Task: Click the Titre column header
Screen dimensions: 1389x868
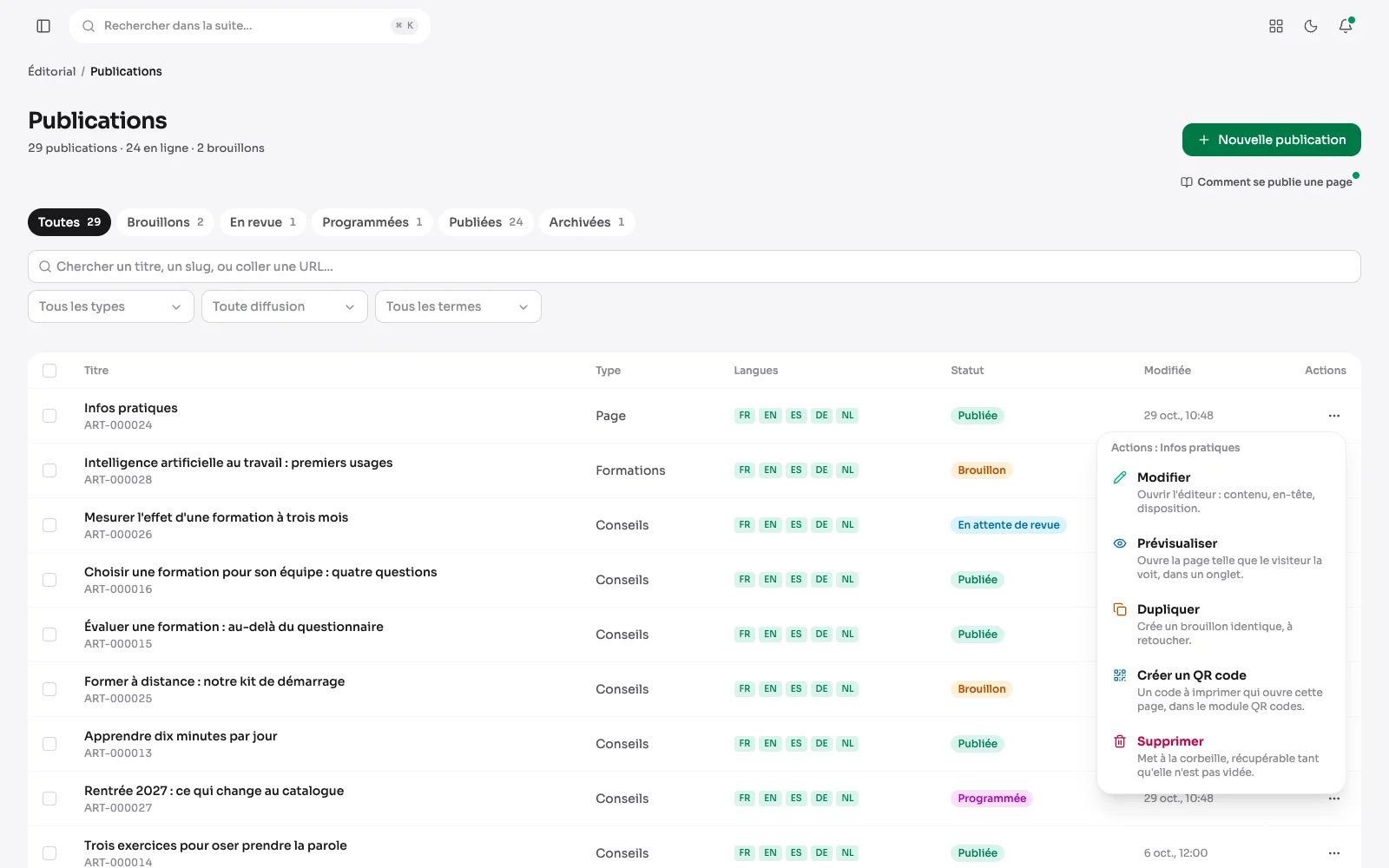Action: pos(96,371)
